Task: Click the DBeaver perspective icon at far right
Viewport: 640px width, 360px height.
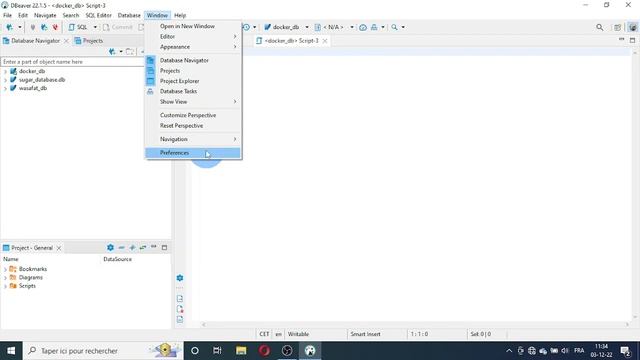Action: [633, 27]
